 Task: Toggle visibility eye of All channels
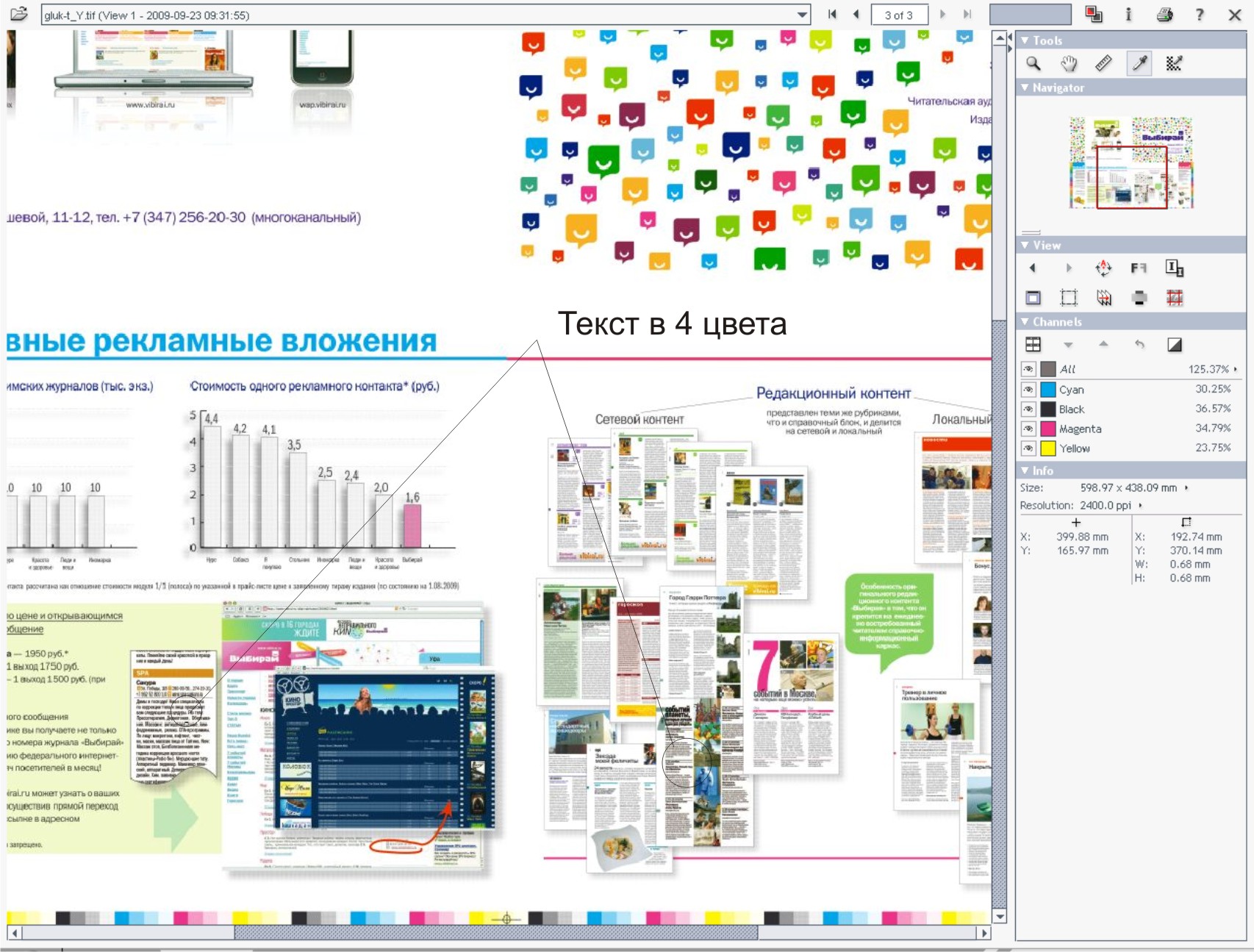1028,369
